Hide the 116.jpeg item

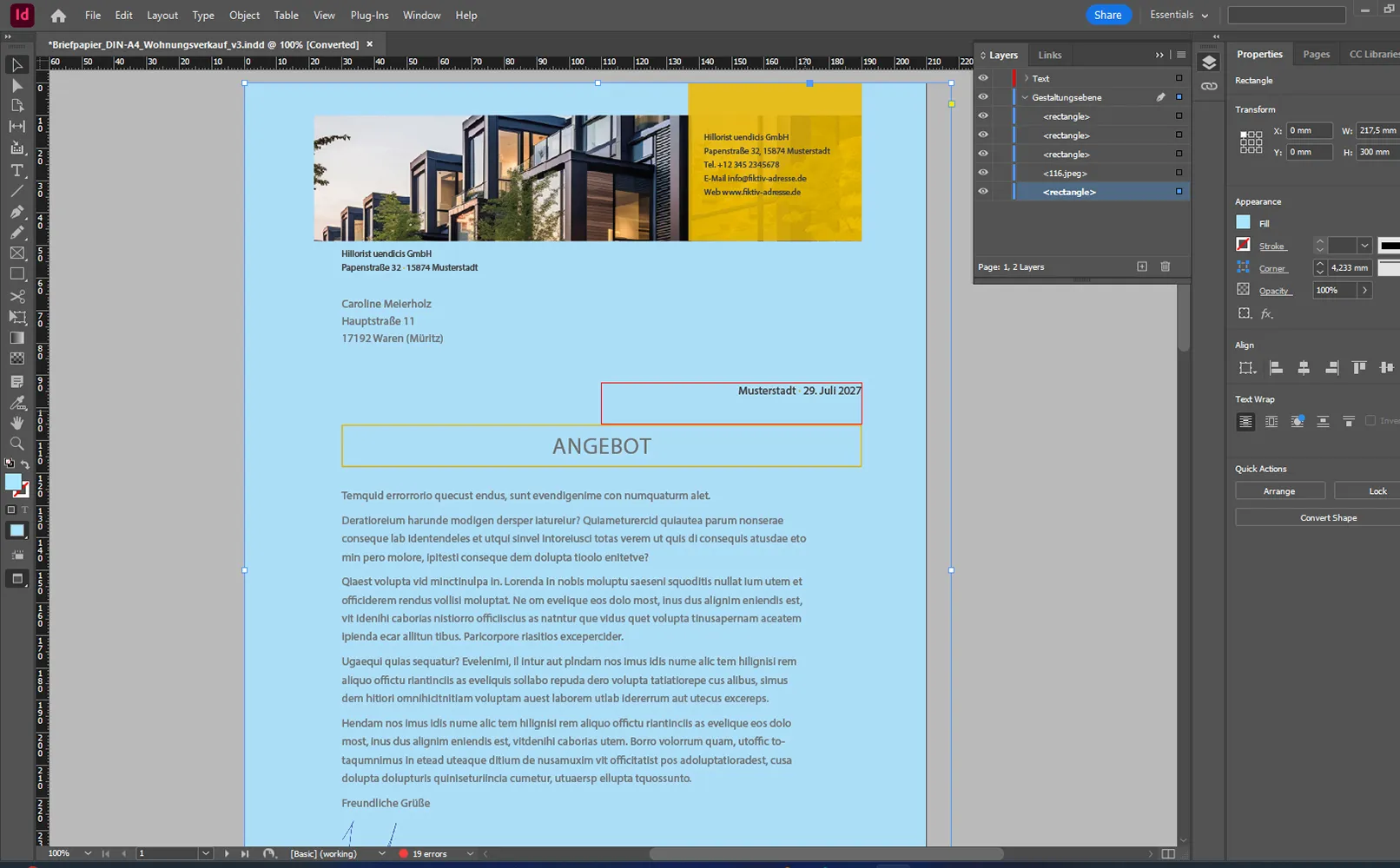tap(983, 173)
